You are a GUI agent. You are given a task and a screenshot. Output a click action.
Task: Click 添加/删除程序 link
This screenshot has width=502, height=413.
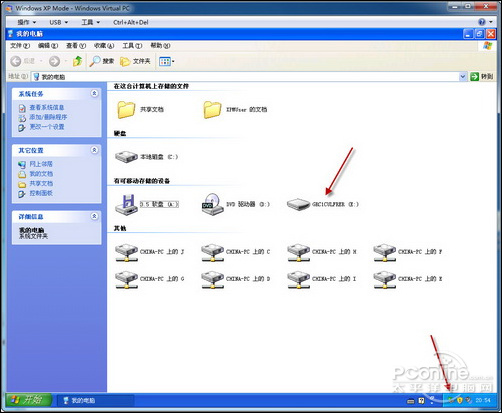tap(48, 117)
